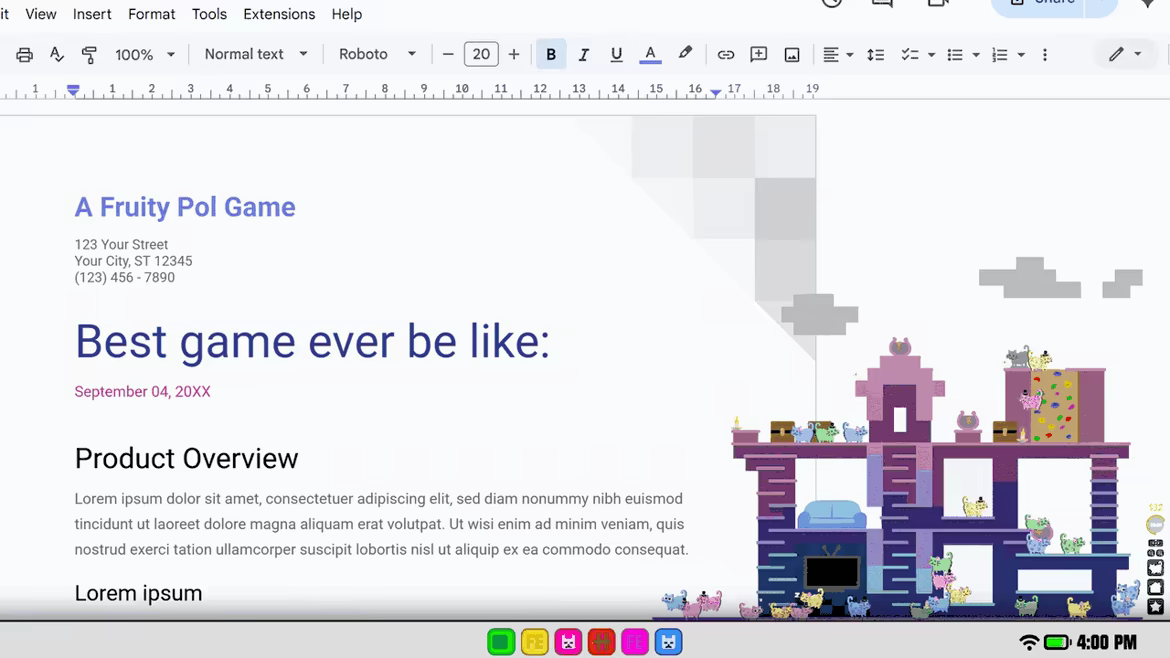Screen dimensions: 1170x658
Task: Open the Tools menu
Action: click(209, 14)
